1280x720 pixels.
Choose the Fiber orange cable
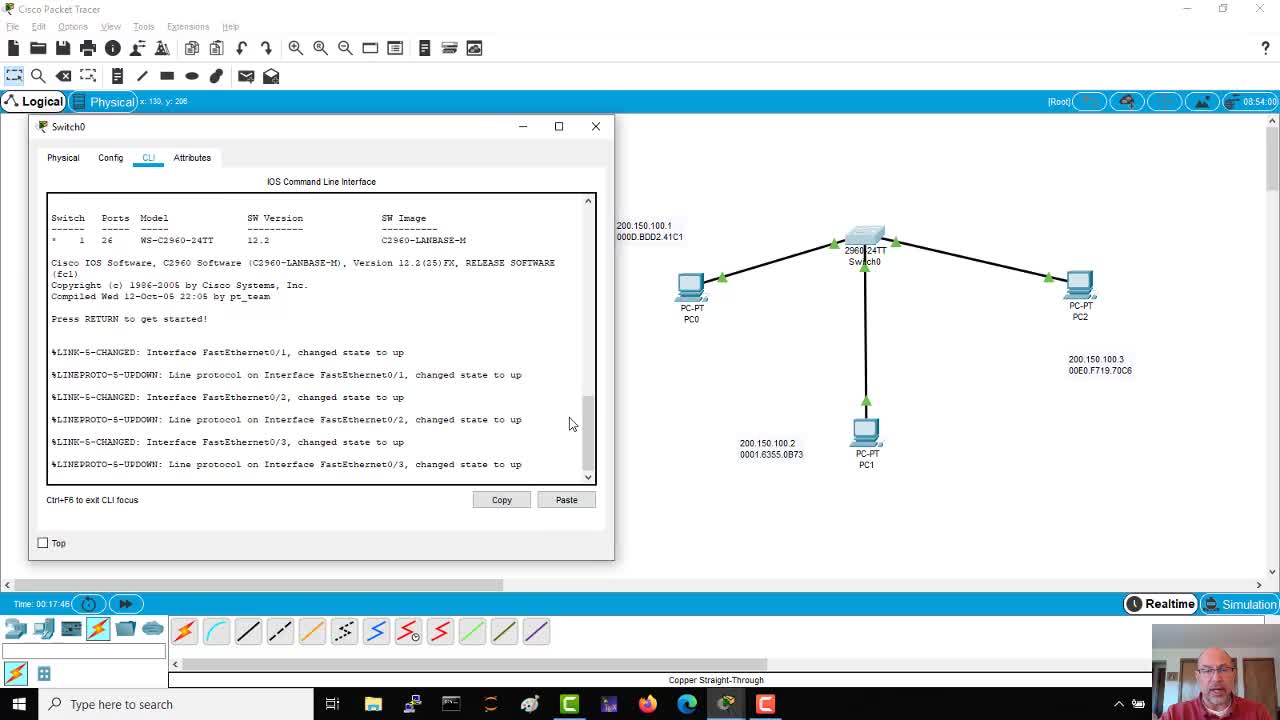tap(312, 631)
